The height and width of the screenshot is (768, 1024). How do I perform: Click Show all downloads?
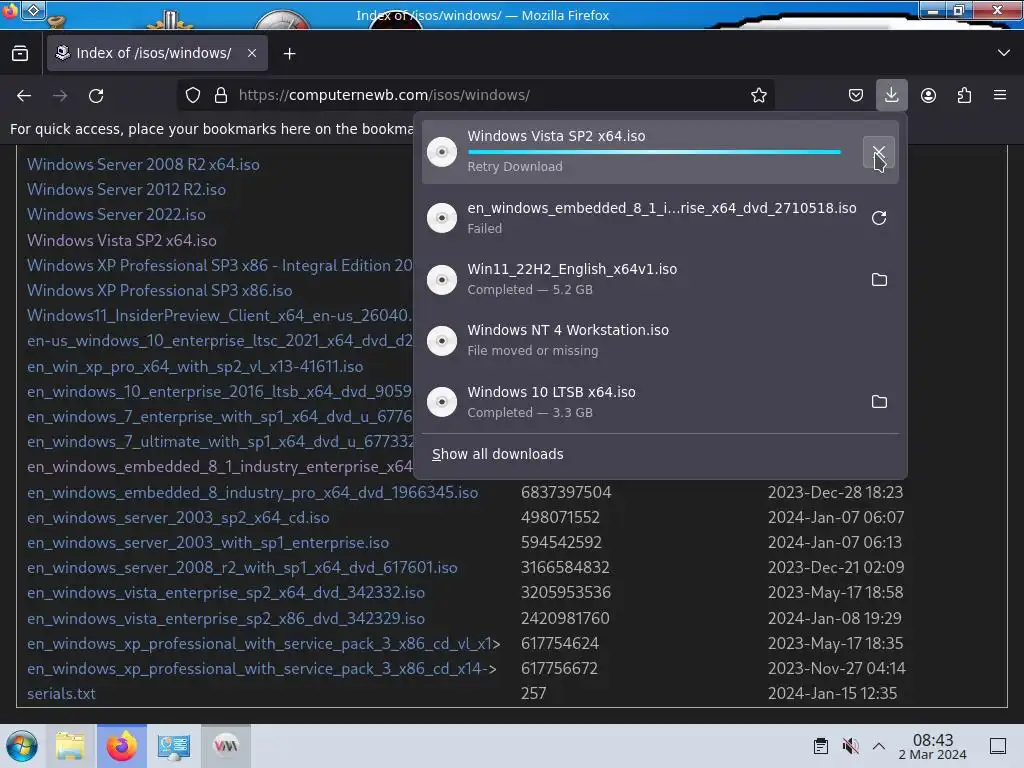pyautogui.click(x=498, y=454)
